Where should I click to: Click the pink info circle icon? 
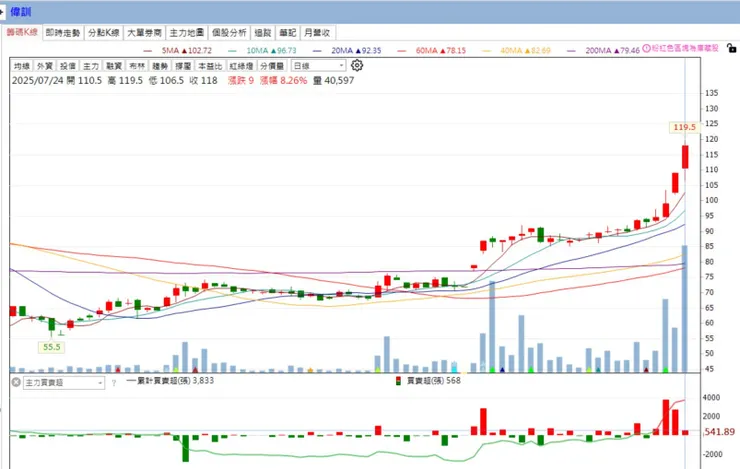(x=647, y=48)
